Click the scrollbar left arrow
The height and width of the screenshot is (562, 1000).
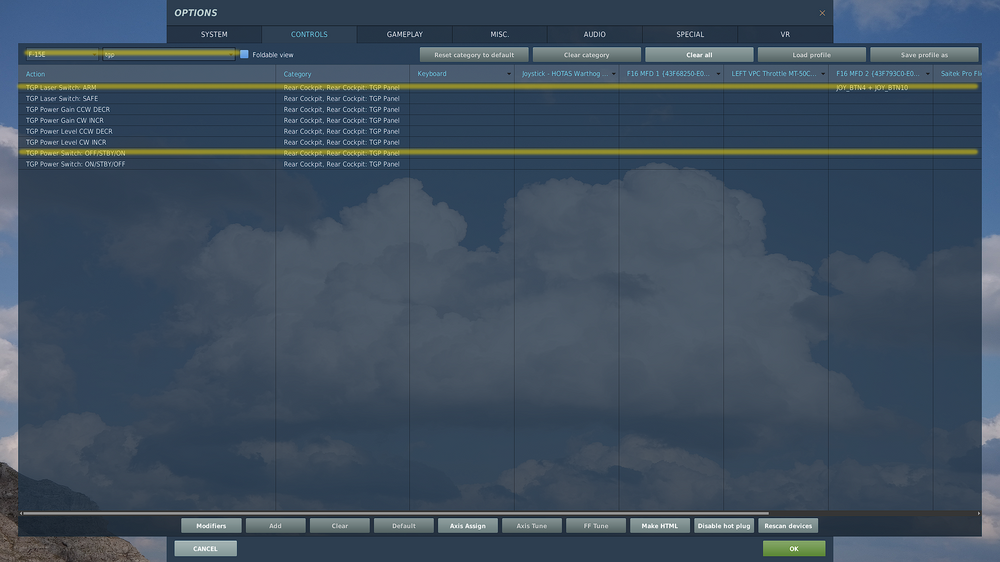21,513
